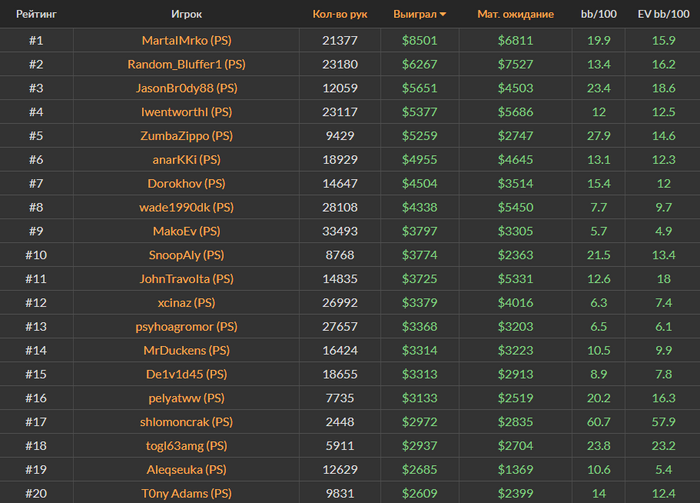This screenshot has width=700, height=503.
Task: Open T0ny Adams (PS) player link
Action: (x=187, y=493)
